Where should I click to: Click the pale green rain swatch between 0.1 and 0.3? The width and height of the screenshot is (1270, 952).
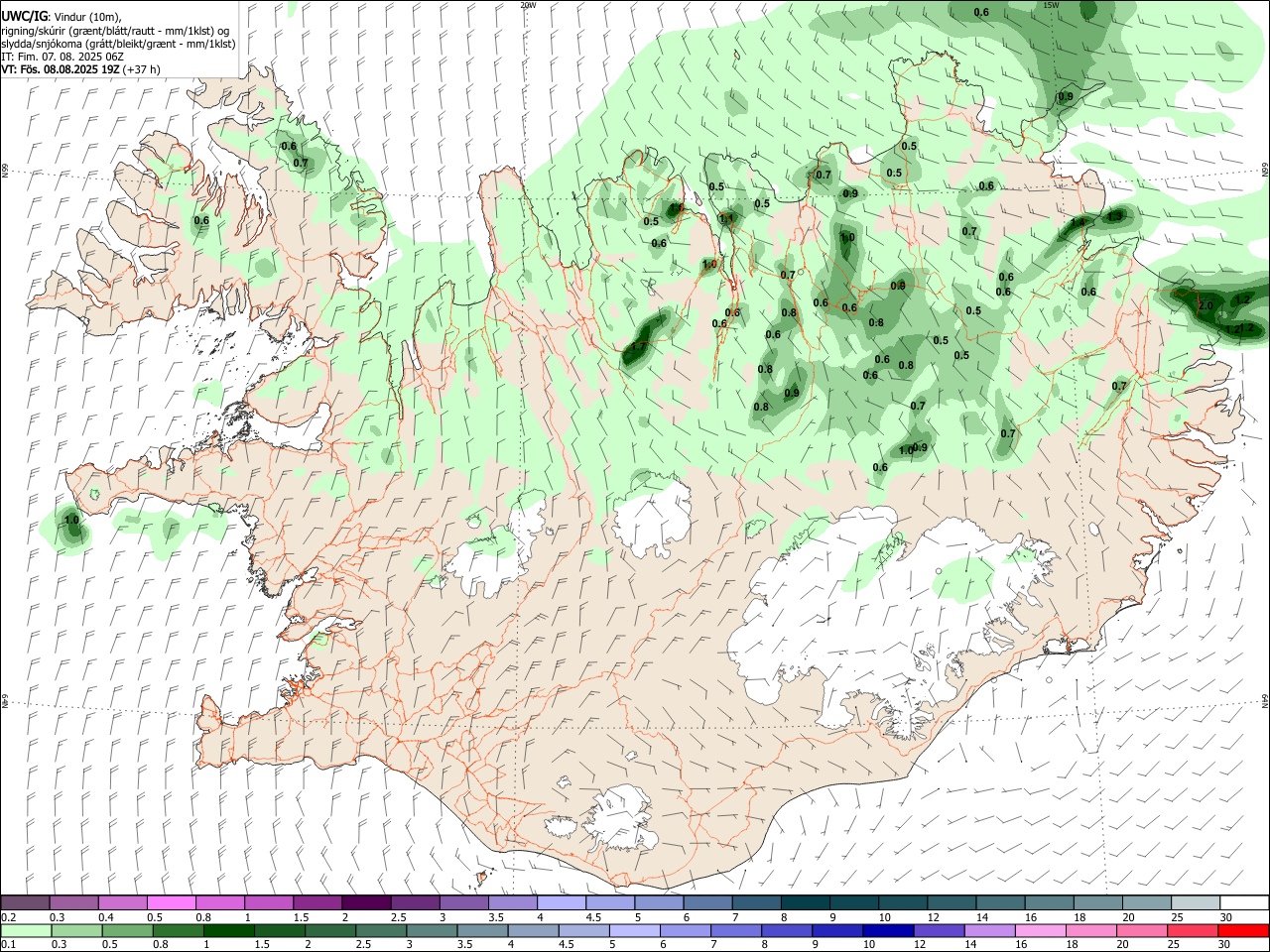tap(25, 930)
